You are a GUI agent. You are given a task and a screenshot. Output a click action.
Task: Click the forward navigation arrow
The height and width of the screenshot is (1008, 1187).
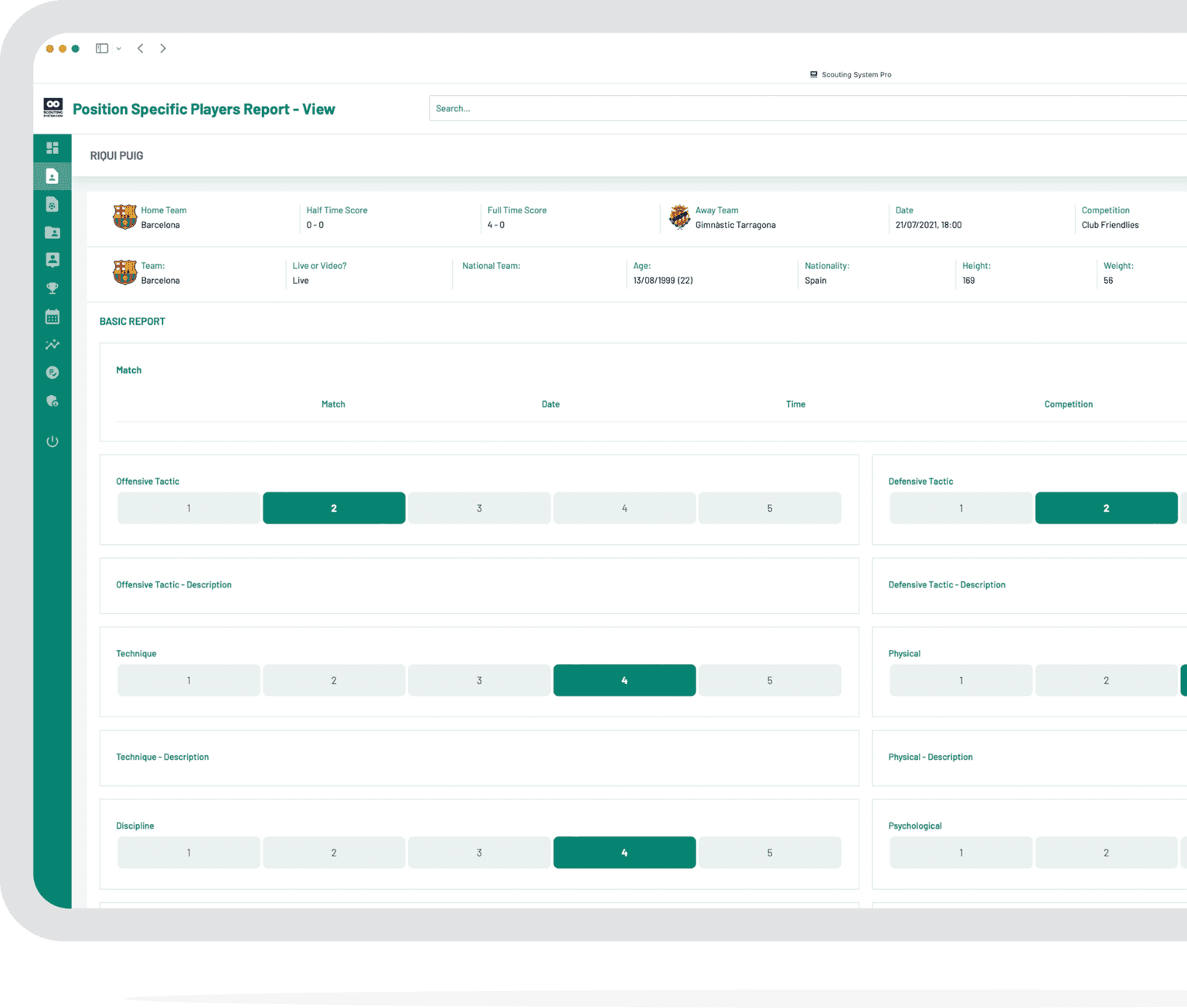[163, 48]
